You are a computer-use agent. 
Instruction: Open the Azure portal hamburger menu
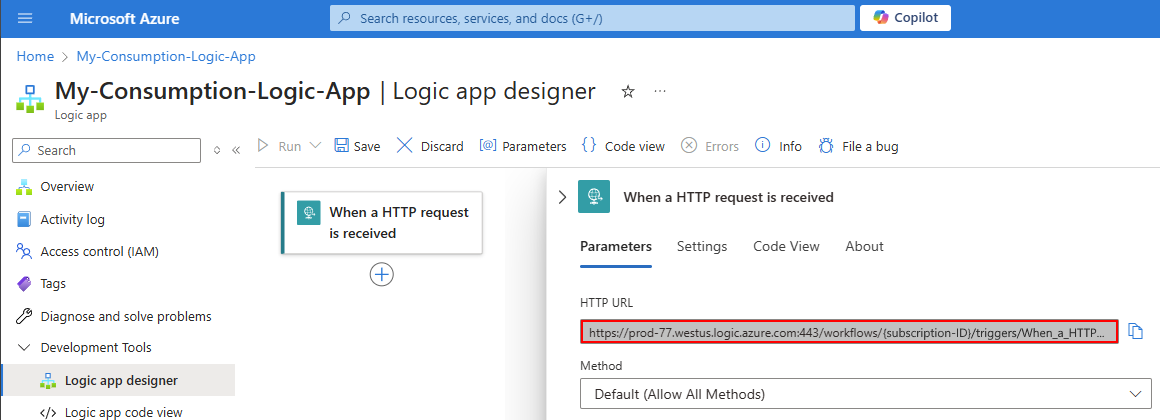coord(26,18)
